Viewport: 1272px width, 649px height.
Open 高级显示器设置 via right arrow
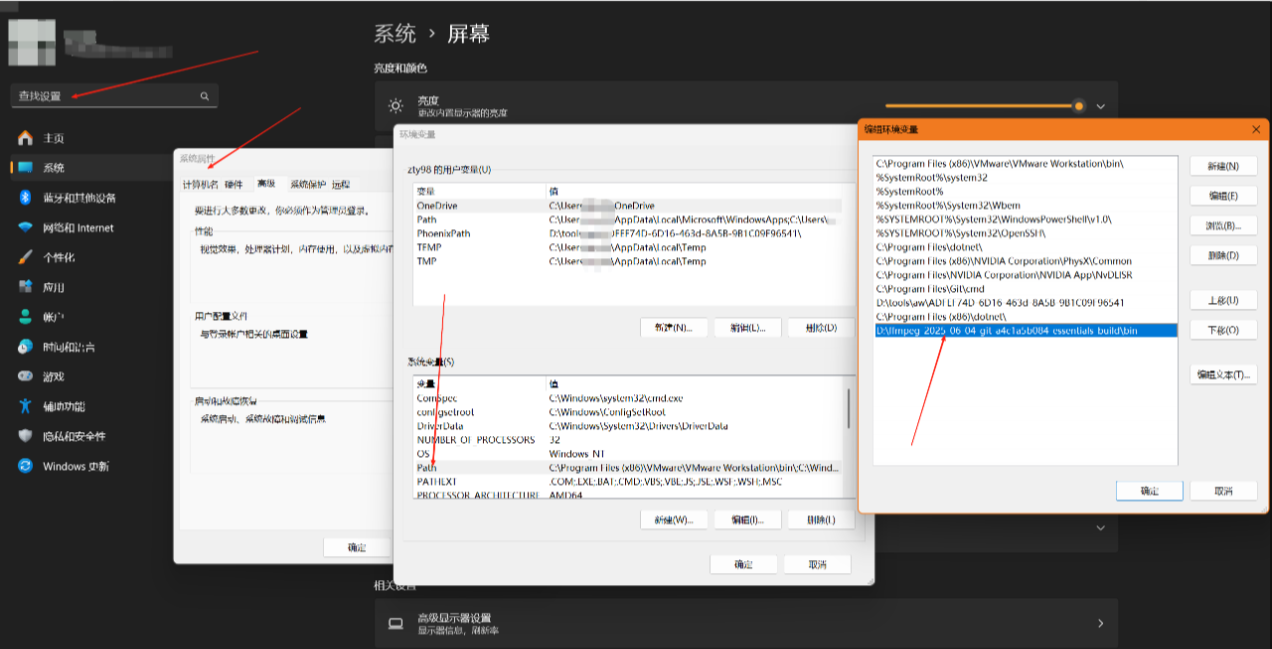[1101, 623]
